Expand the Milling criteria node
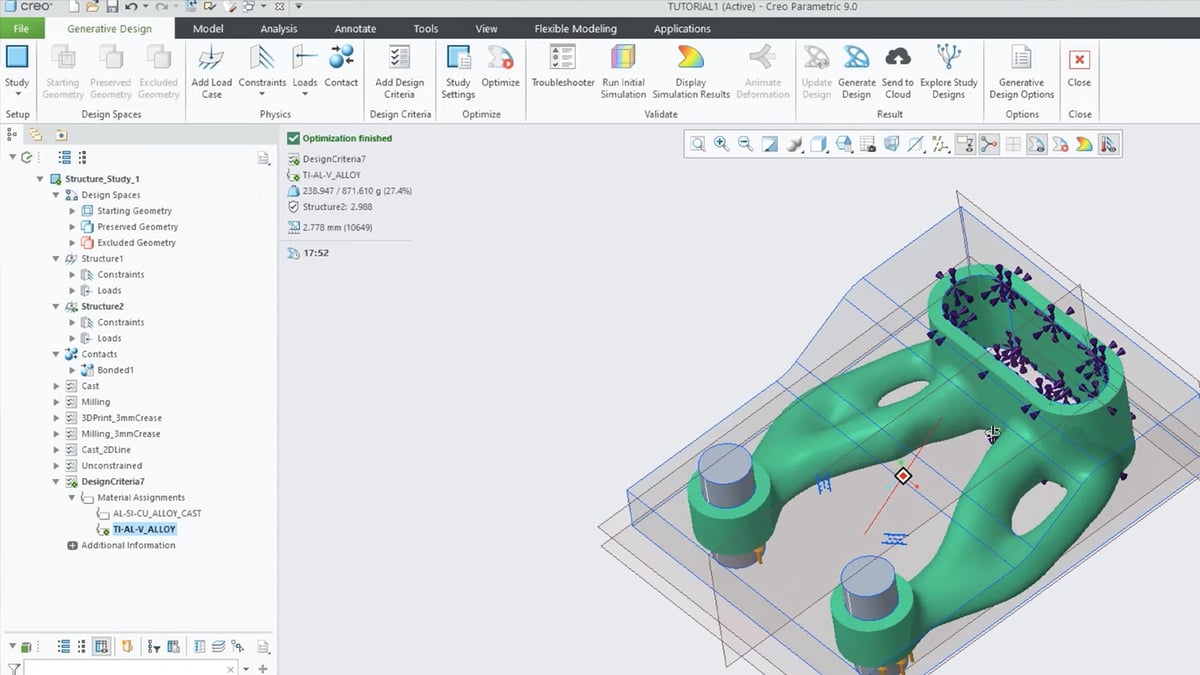Screen dimensions: 1200x675 point(56,402)
